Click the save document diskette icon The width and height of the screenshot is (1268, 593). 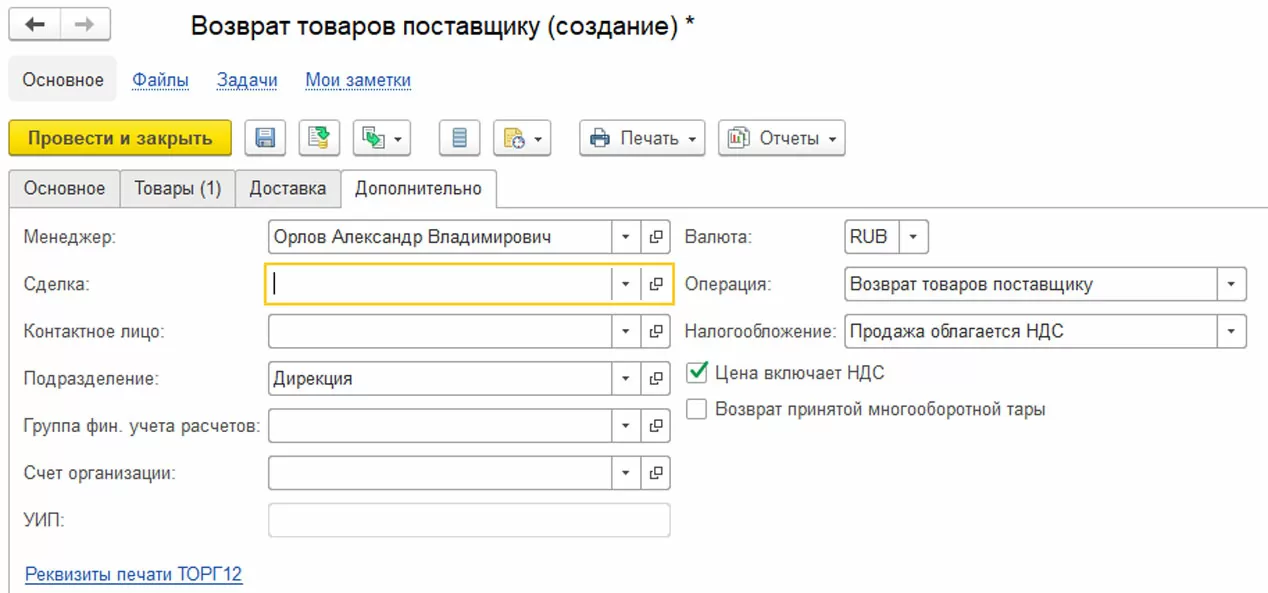point(265,138)
